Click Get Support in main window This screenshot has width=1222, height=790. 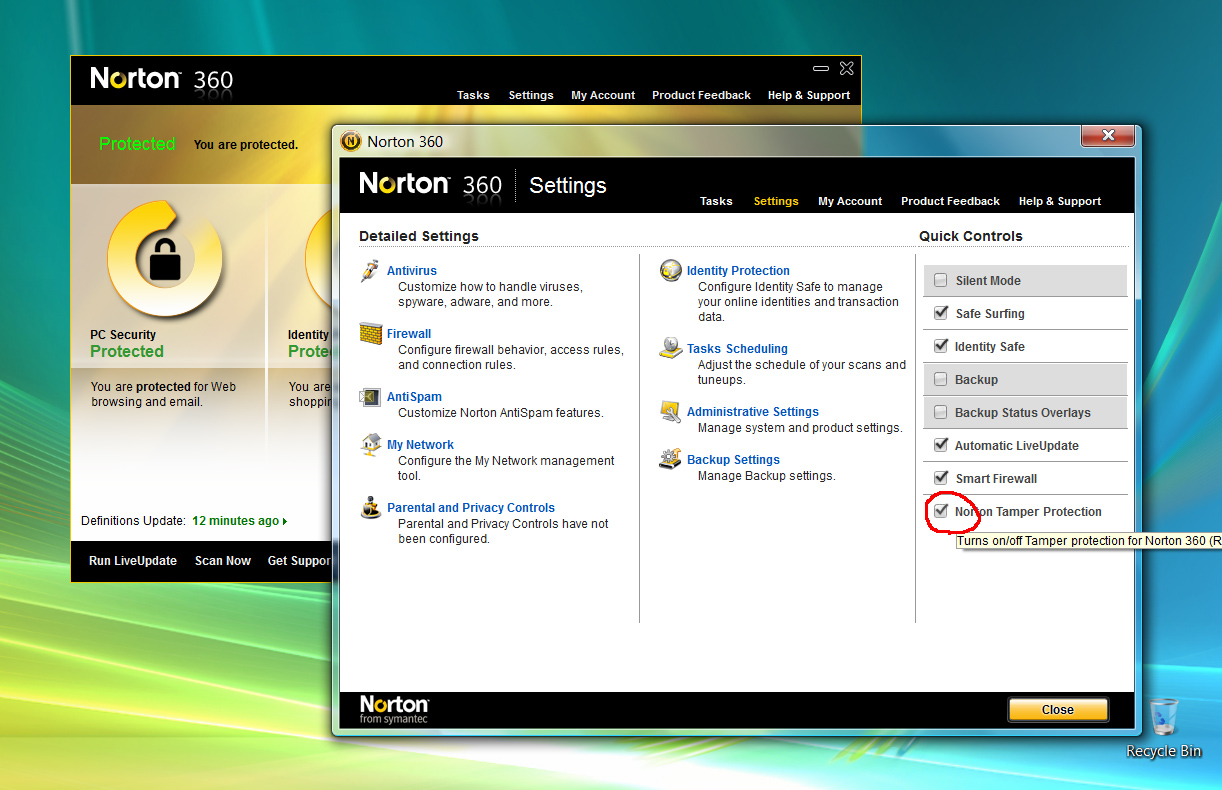299,561
